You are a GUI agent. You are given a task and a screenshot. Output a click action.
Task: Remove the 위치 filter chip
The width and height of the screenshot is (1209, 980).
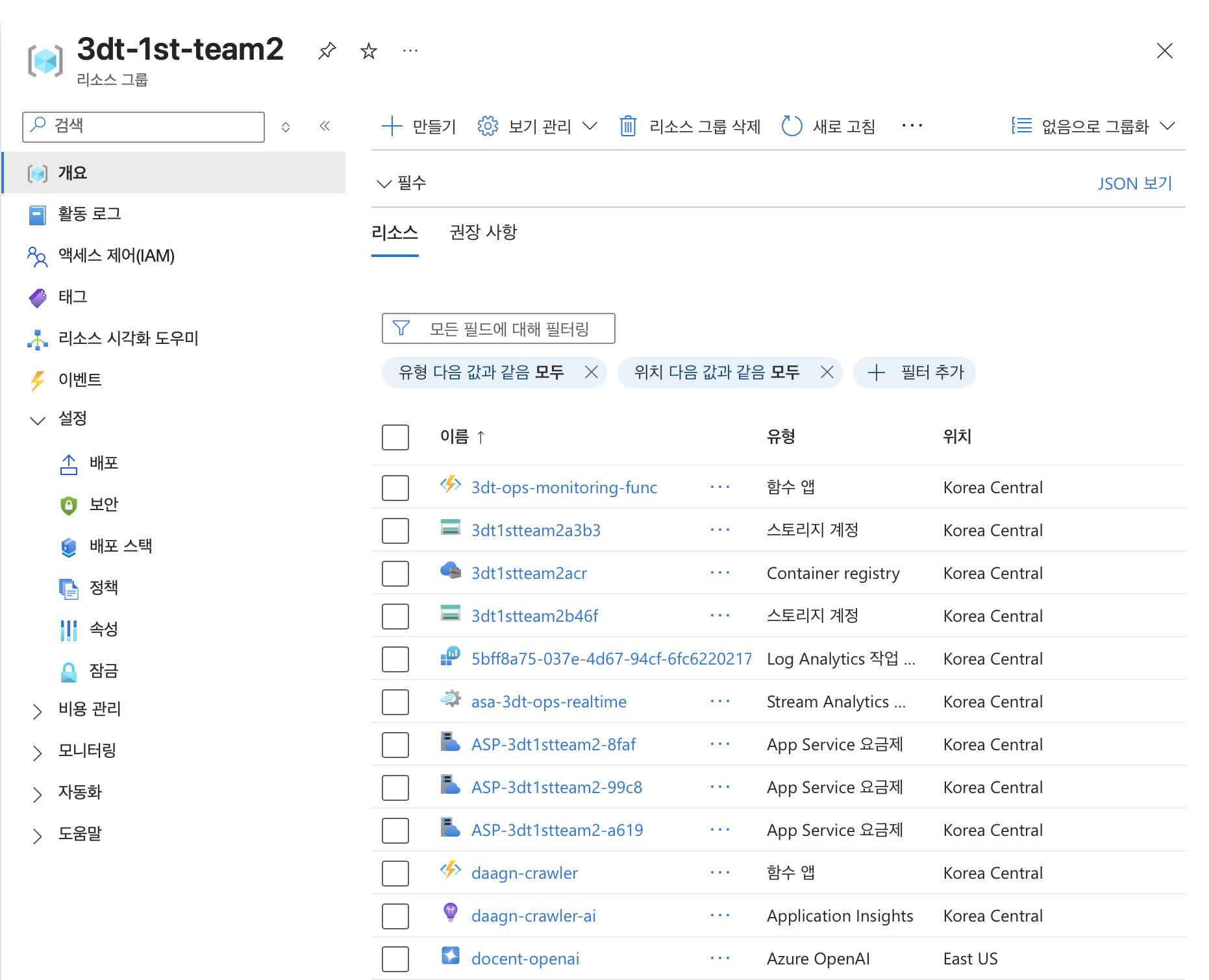[827, 373]
